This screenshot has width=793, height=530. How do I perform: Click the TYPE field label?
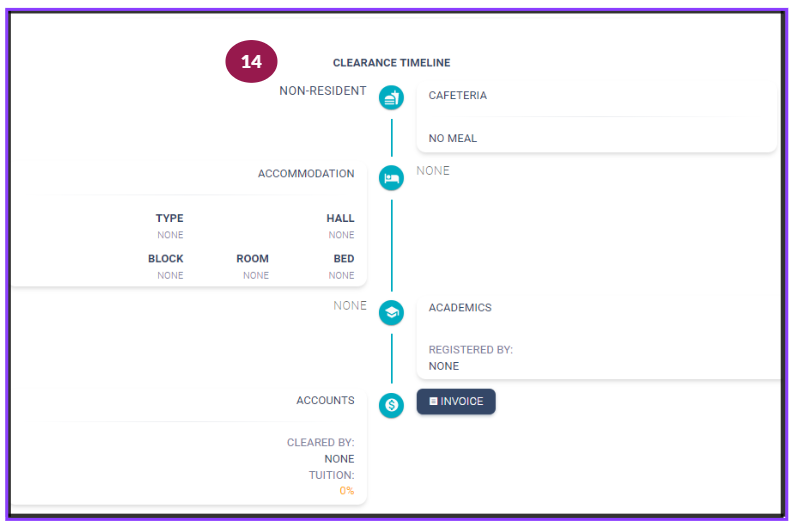pos(169,218)
